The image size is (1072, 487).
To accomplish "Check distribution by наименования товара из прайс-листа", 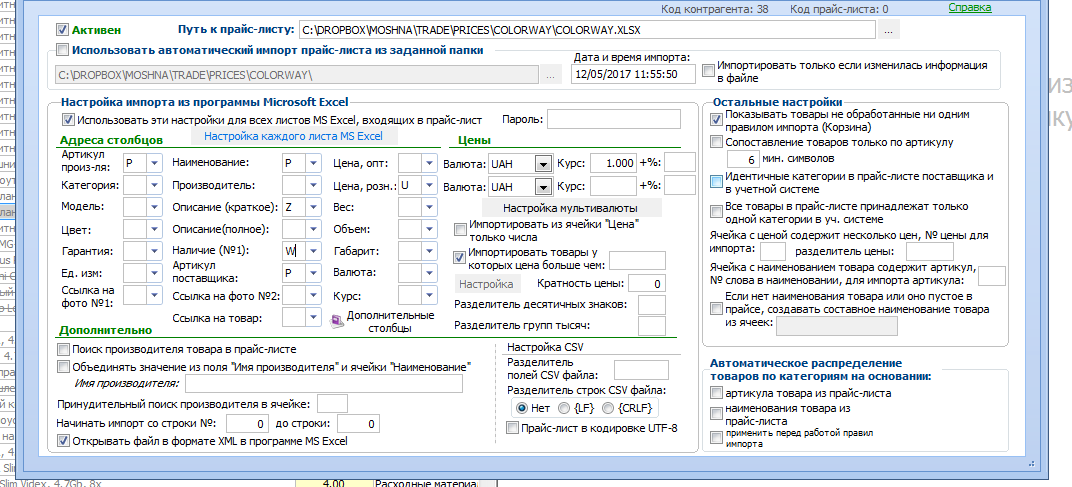I will tap(716, 414).
